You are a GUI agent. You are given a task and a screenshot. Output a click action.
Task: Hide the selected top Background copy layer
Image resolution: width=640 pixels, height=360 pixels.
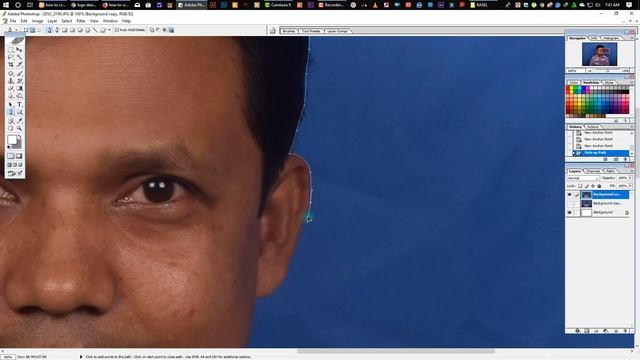point(569,194)
